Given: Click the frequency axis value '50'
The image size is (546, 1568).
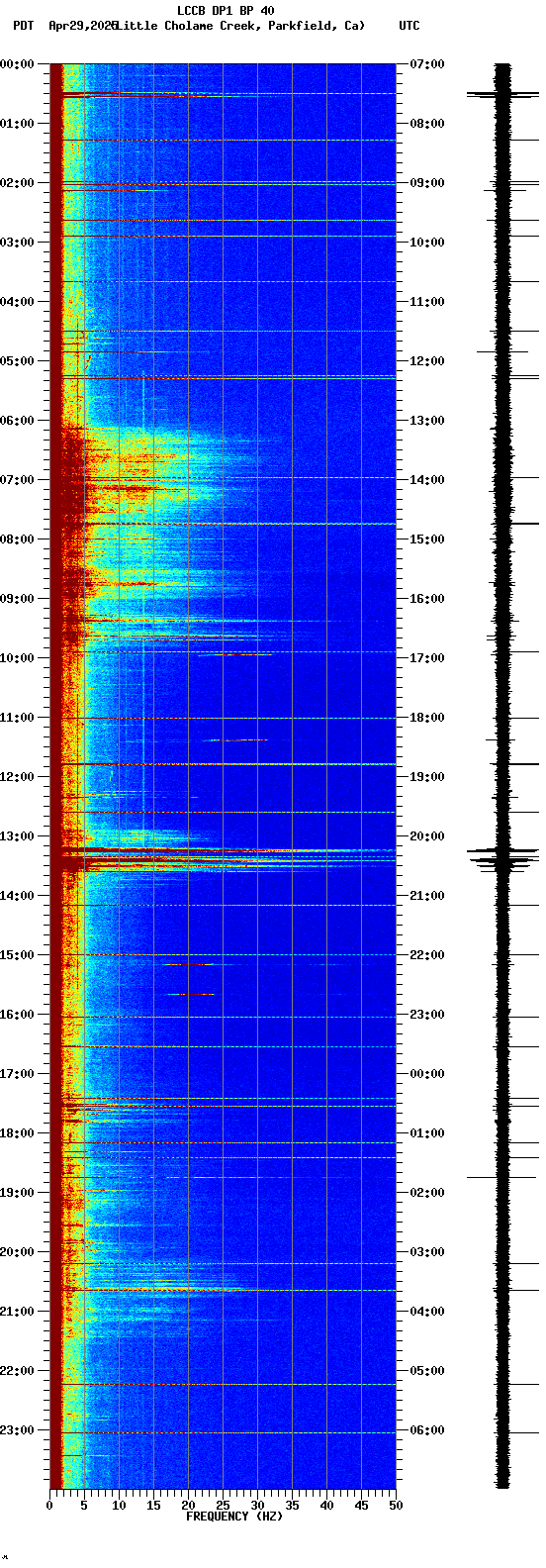Looking at the screenshot, I should tap(396, 1506).
